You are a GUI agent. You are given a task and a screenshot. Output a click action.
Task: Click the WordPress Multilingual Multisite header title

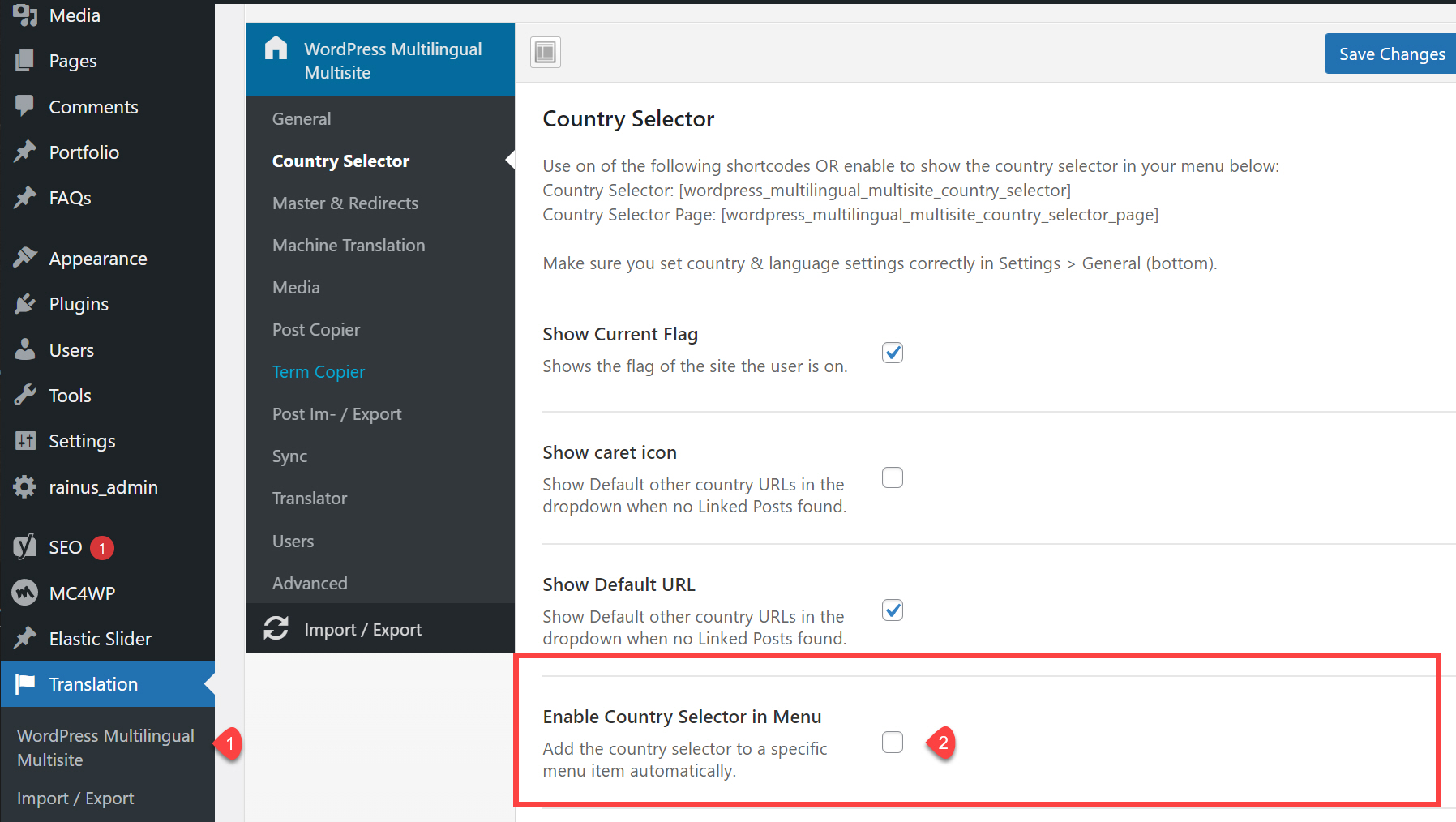tap(393, 61)
